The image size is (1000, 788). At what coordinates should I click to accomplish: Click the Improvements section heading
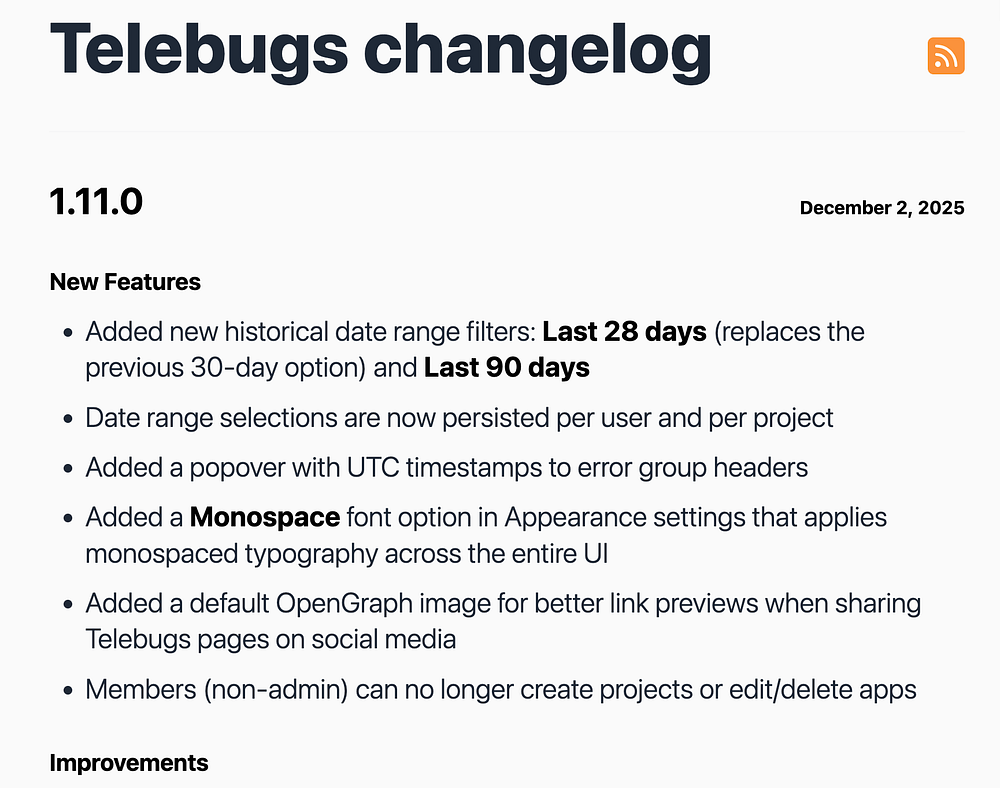(x=129, y=763)
